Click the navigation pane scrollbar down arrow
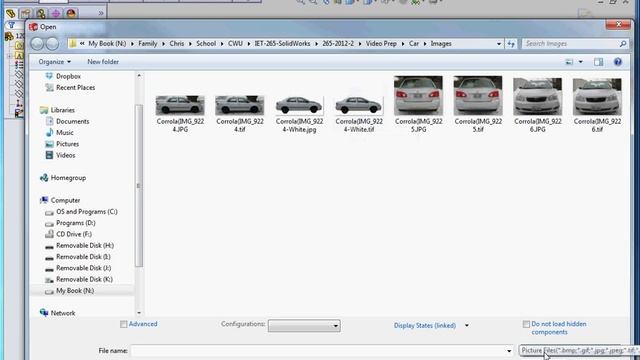The width and height of the screenshot is (640, 360). point(139,313)
